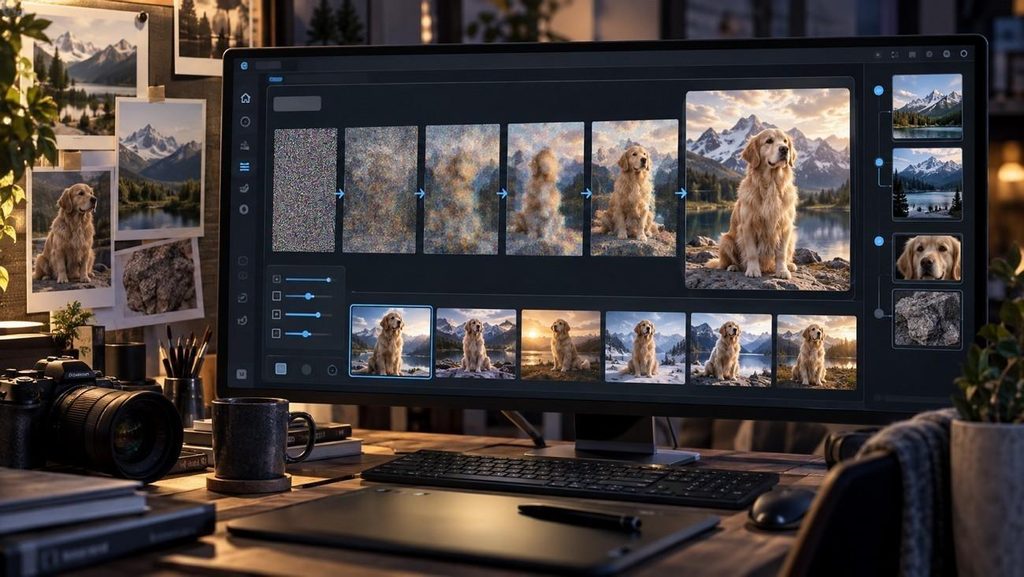Select the fifth dog variation thumbnail
The image size is (1024, 577).
click(731, 350)
